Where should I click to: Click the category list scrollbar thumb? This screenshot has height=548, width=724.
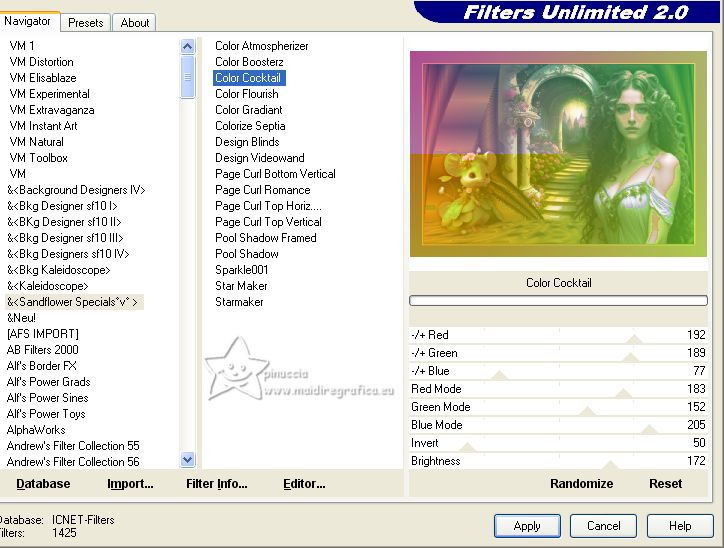click(x=187, y=77)
